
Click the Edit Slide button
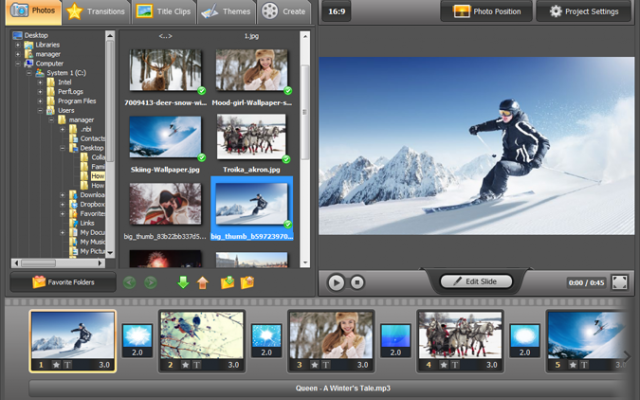pyautogui.click(x=476, y=281)
